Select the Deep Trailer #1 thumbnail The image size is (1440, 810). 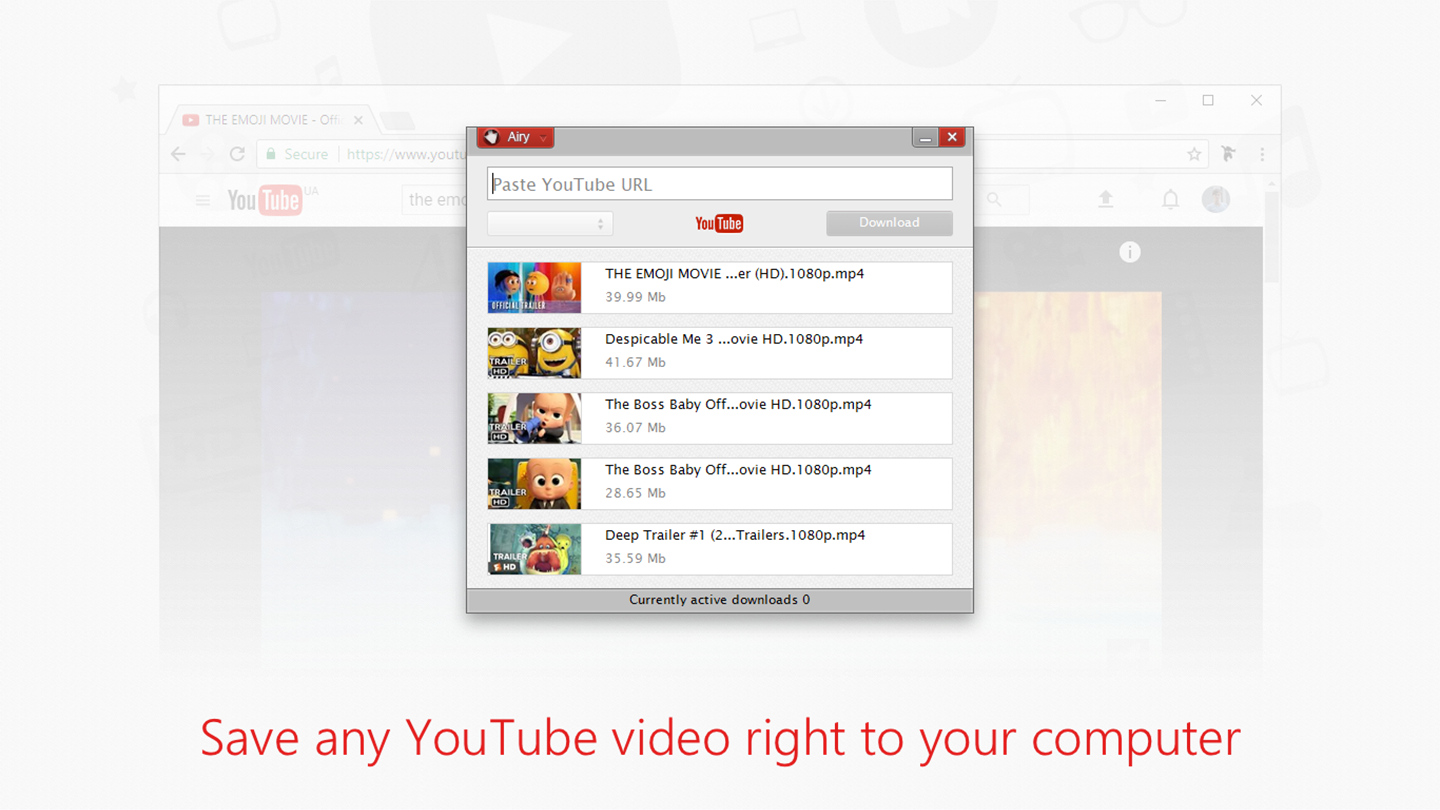point(534,549)
